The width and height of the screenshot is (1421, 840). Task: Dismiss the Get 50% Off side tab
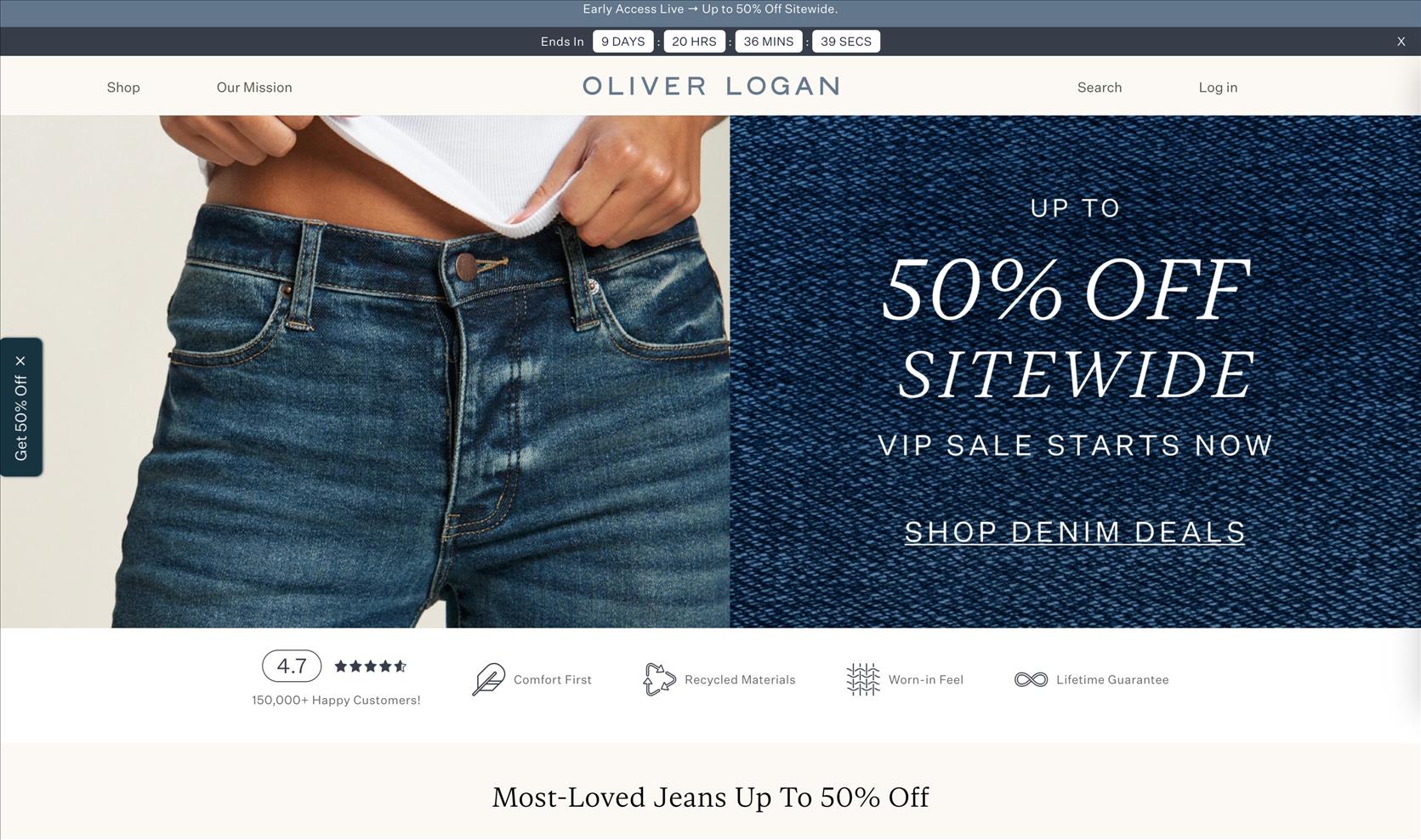point(20,360)
